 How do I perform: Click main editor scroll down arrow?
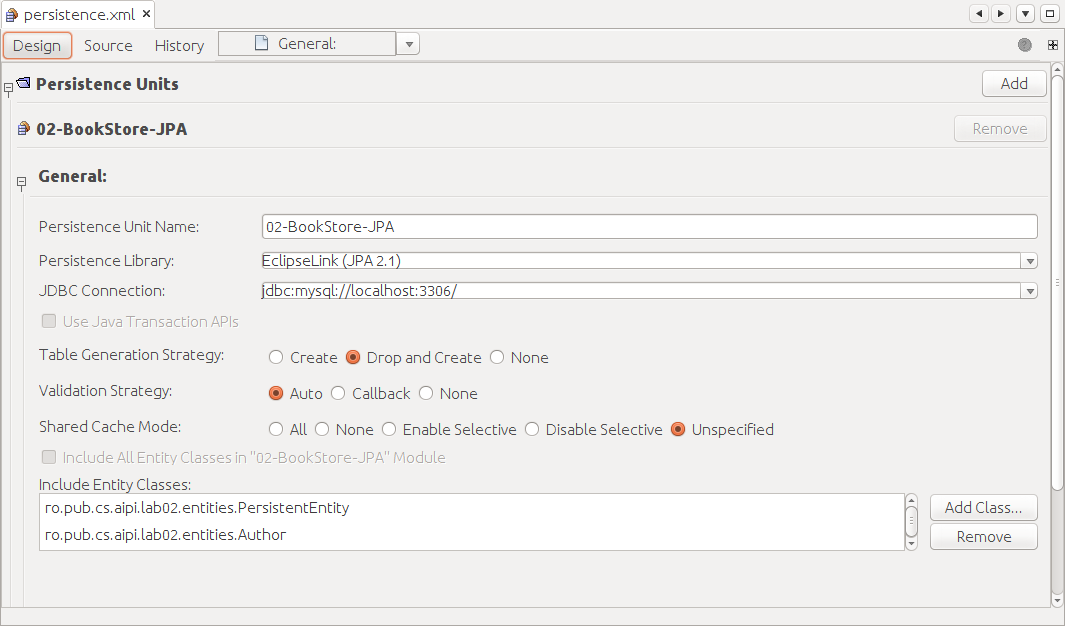point(1057,601)
